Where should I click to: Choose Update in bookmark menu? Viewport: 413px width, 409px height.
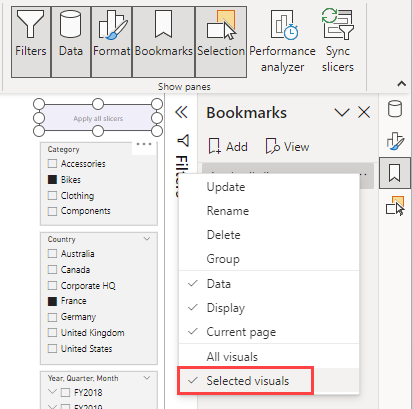pyautogui.click(x=269, y=187)
